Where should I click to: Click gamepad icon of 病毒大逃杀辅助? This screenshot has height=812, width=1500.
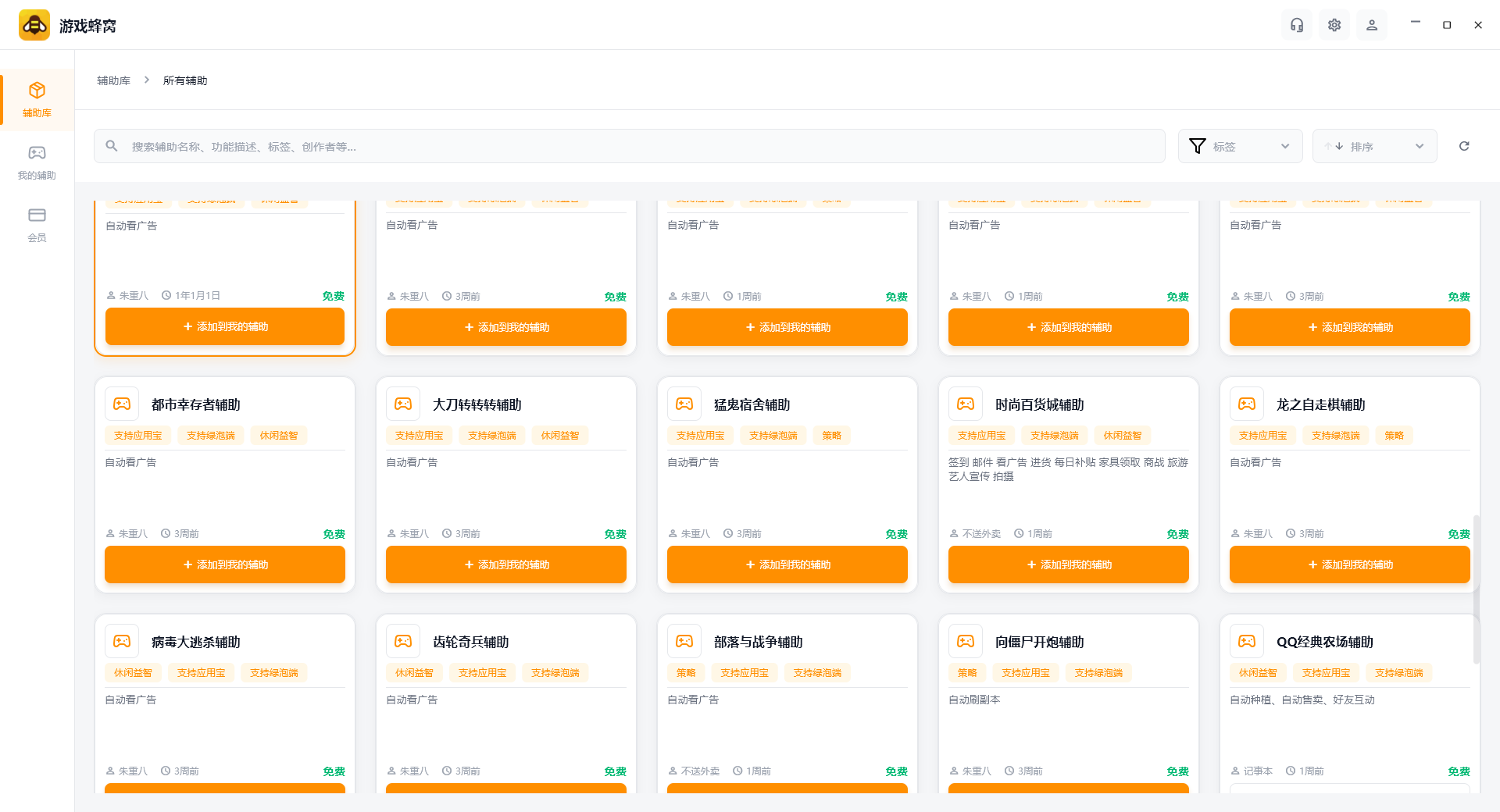pyautogui.click(x=122, y=641)
